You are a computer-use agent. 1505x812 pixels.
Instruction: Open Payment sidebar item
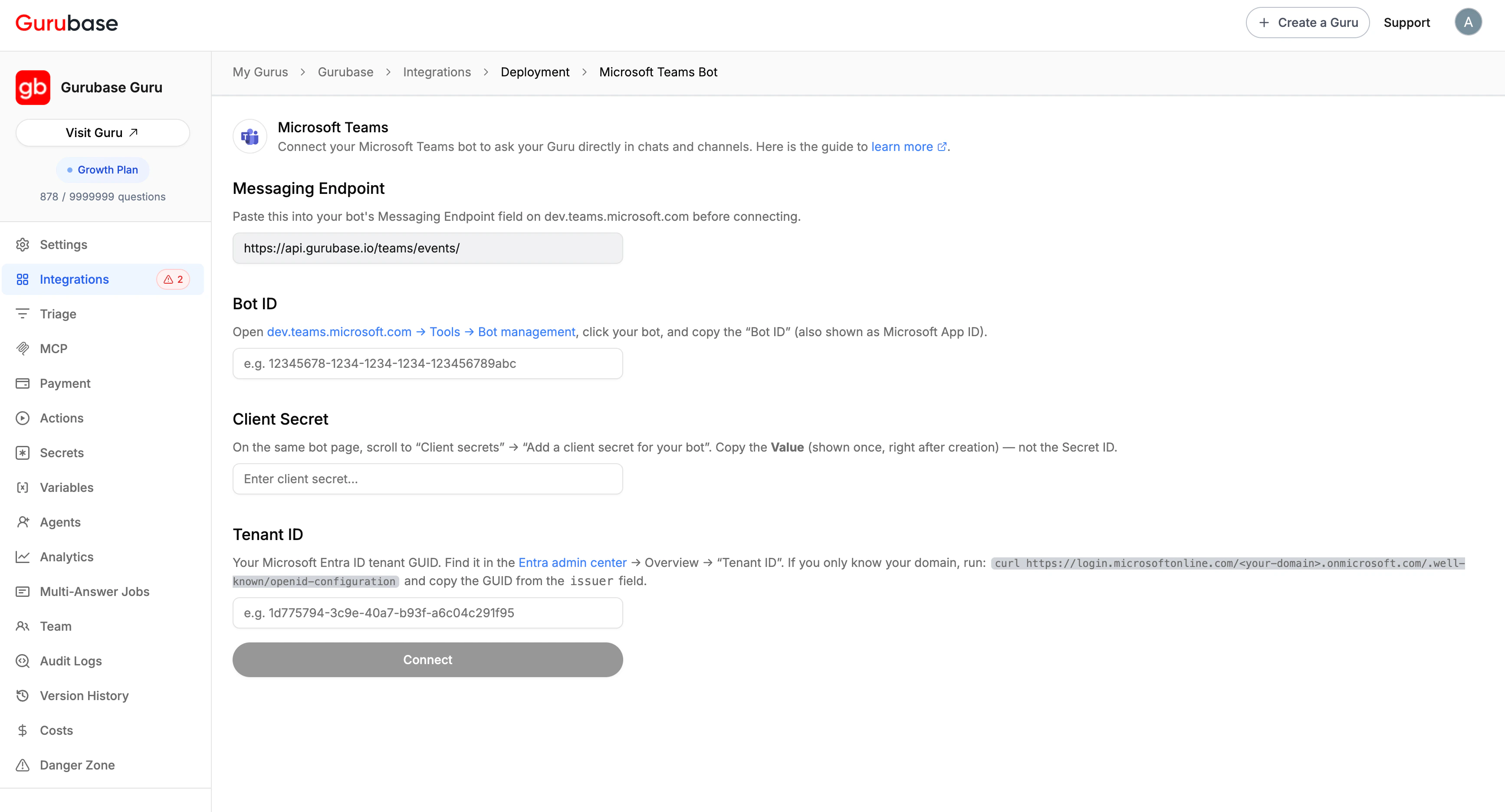coord(103,383)
